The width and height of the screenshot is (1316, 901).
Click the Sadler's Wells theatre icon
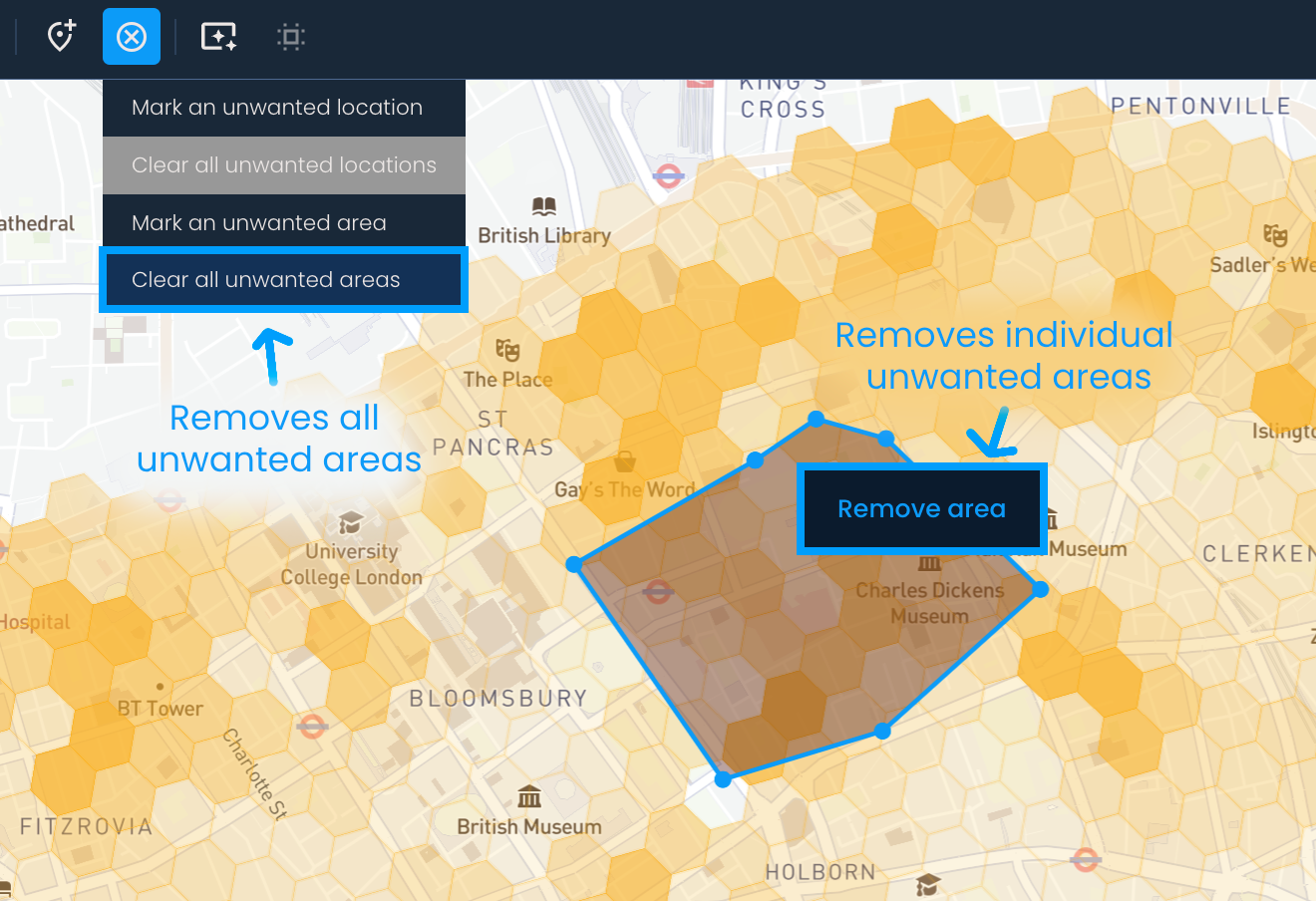pyautogui.click(x=1275, y=235)
